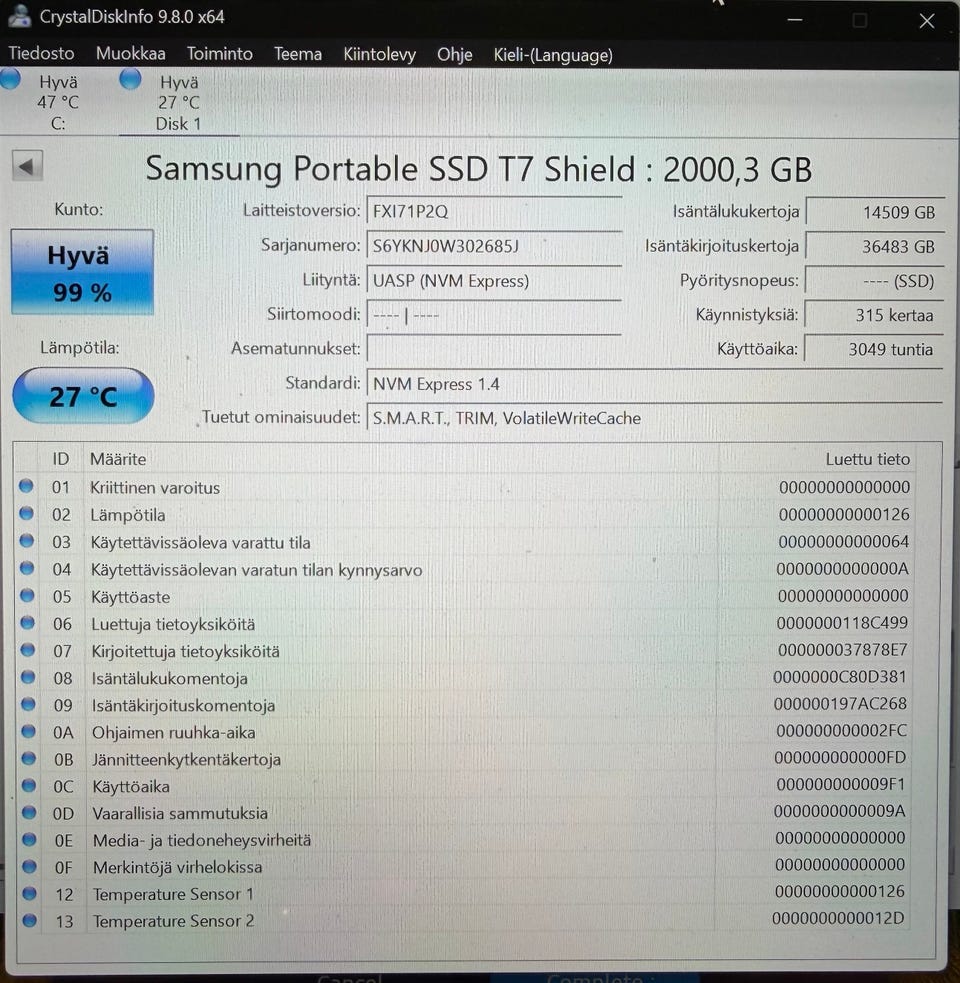This screenshot has width=960, height=983.
Task: Click the serial number field S6YKNJ0W302685J
Action: click(x=493, y=245)
